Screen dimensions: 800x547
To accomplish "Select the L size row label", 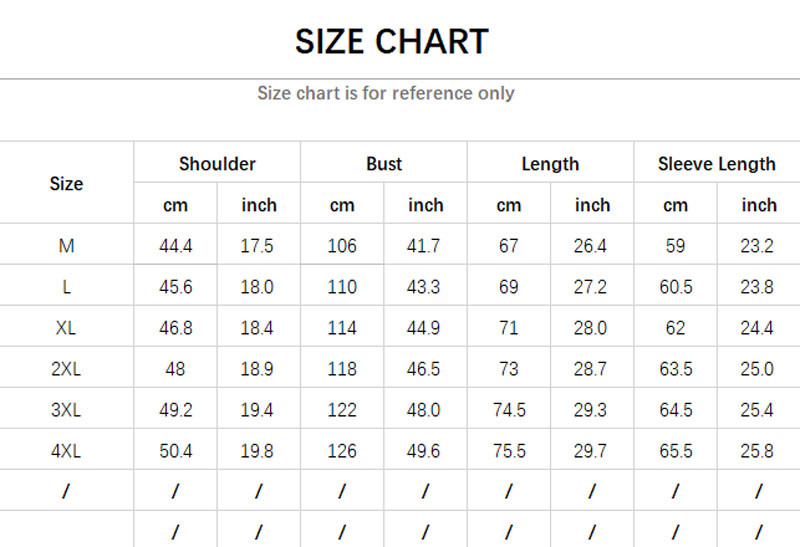I will 66,287.
